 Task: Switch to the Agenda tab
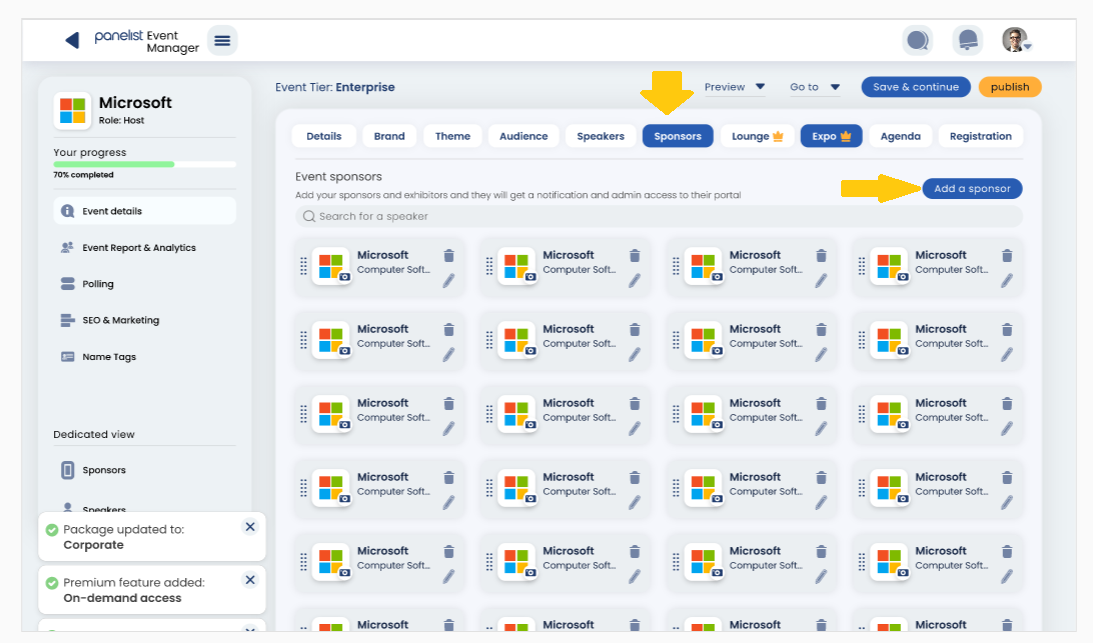901,136
